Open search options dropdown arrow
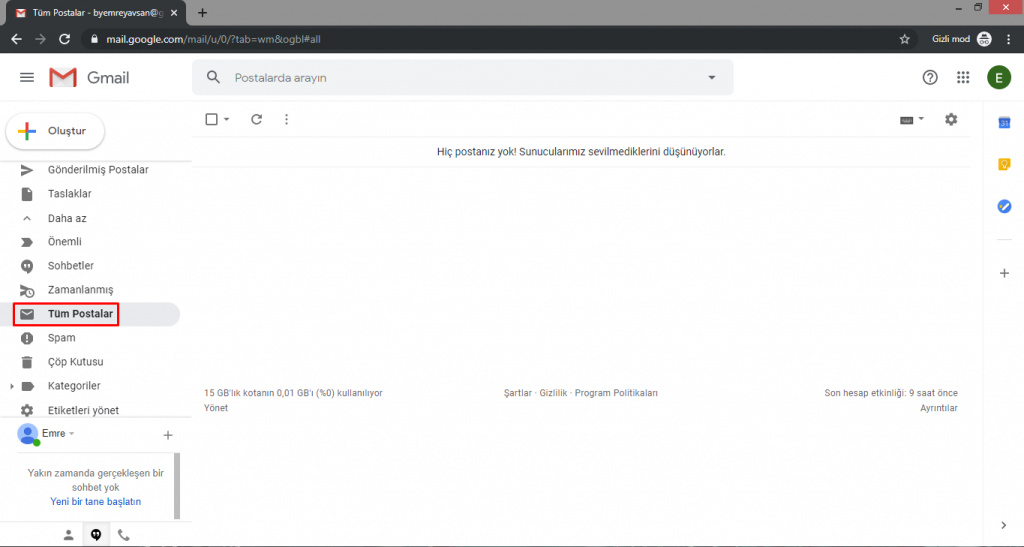Viewport: 1024px width, 547px height. coord(712,78)
